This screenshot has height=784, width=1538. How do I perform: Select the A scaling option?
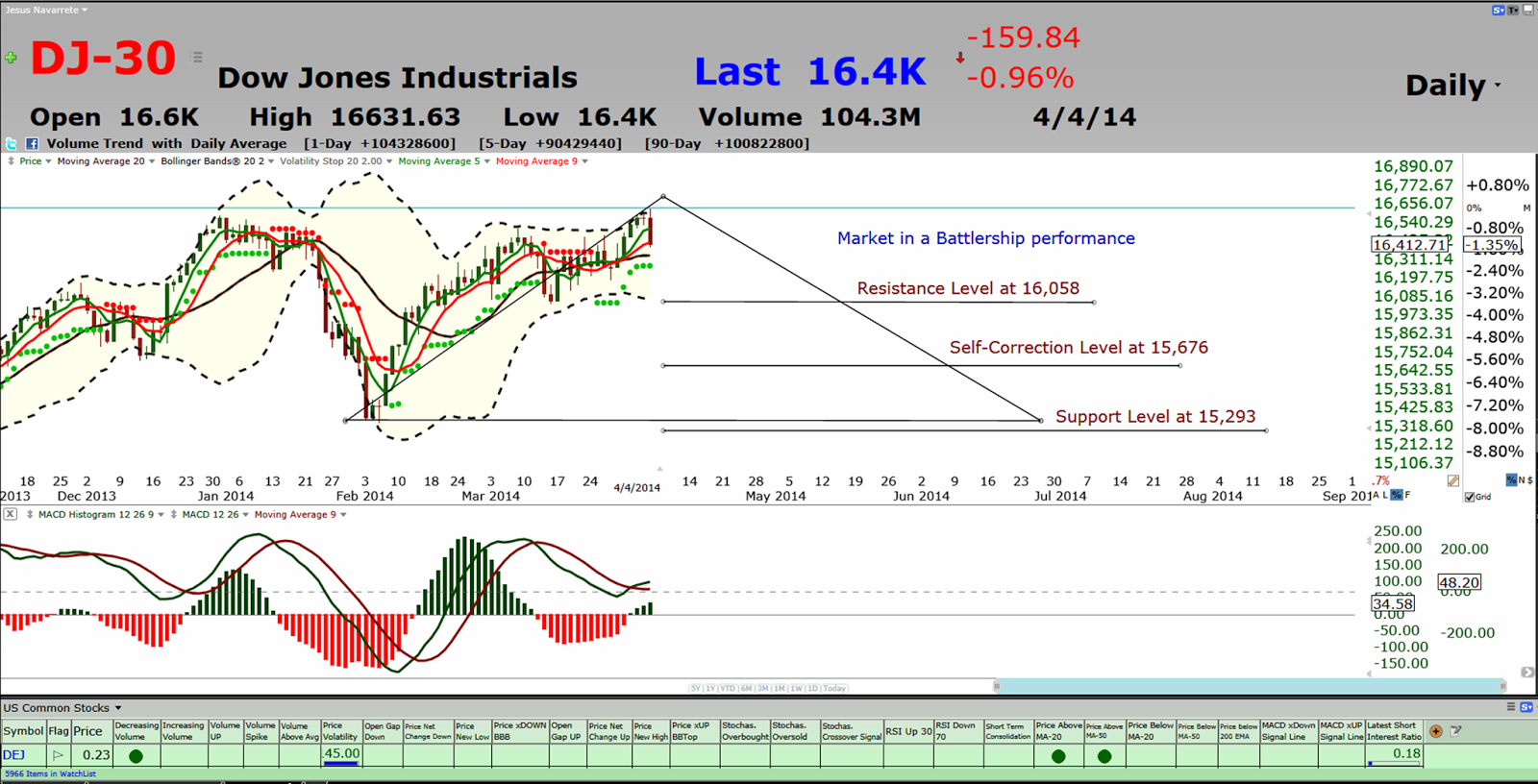1376,495
